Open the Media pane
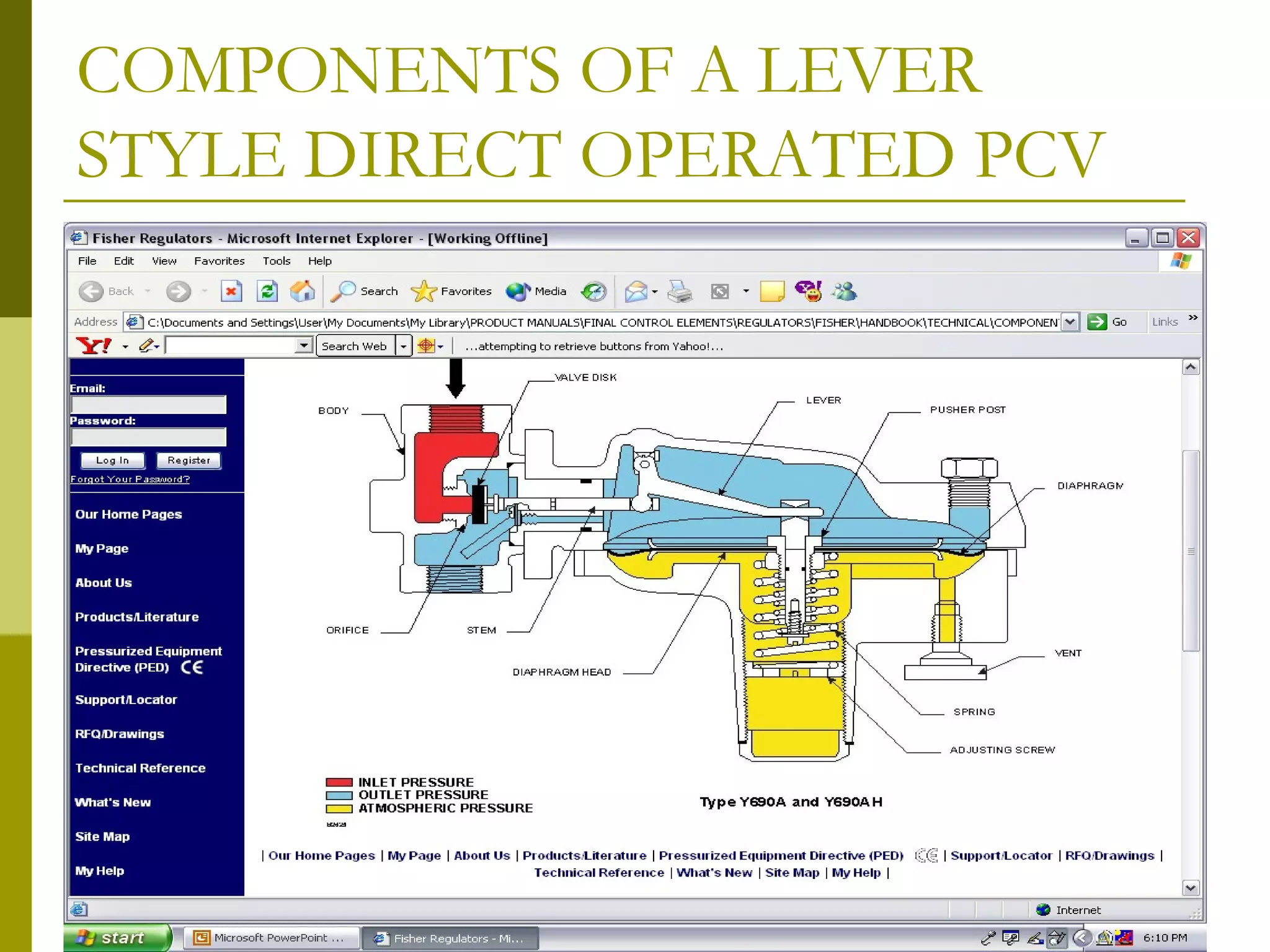1270x952 pixels. [536, 291]
